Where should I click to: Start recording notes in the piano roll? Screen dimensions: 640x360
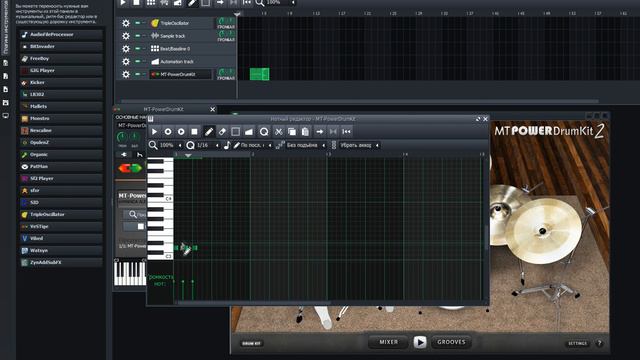168,132
